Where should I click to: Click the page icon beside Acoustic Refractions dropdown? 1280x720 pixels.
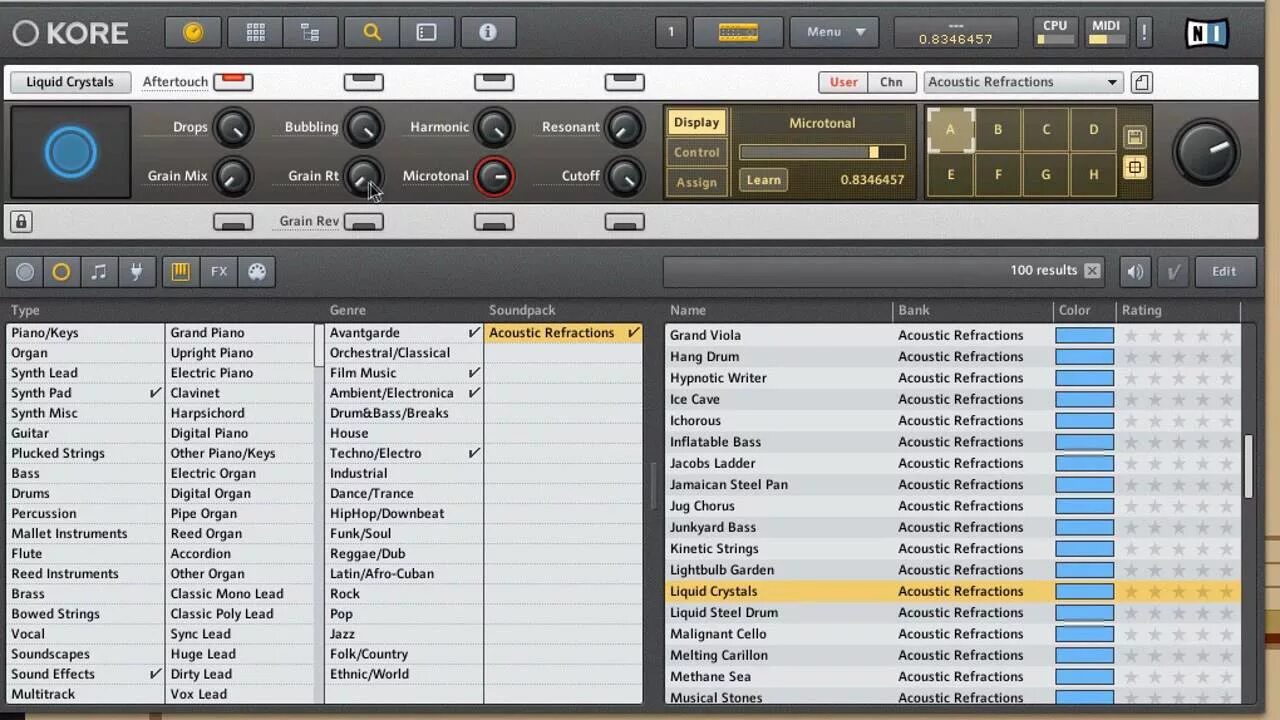1141,82
